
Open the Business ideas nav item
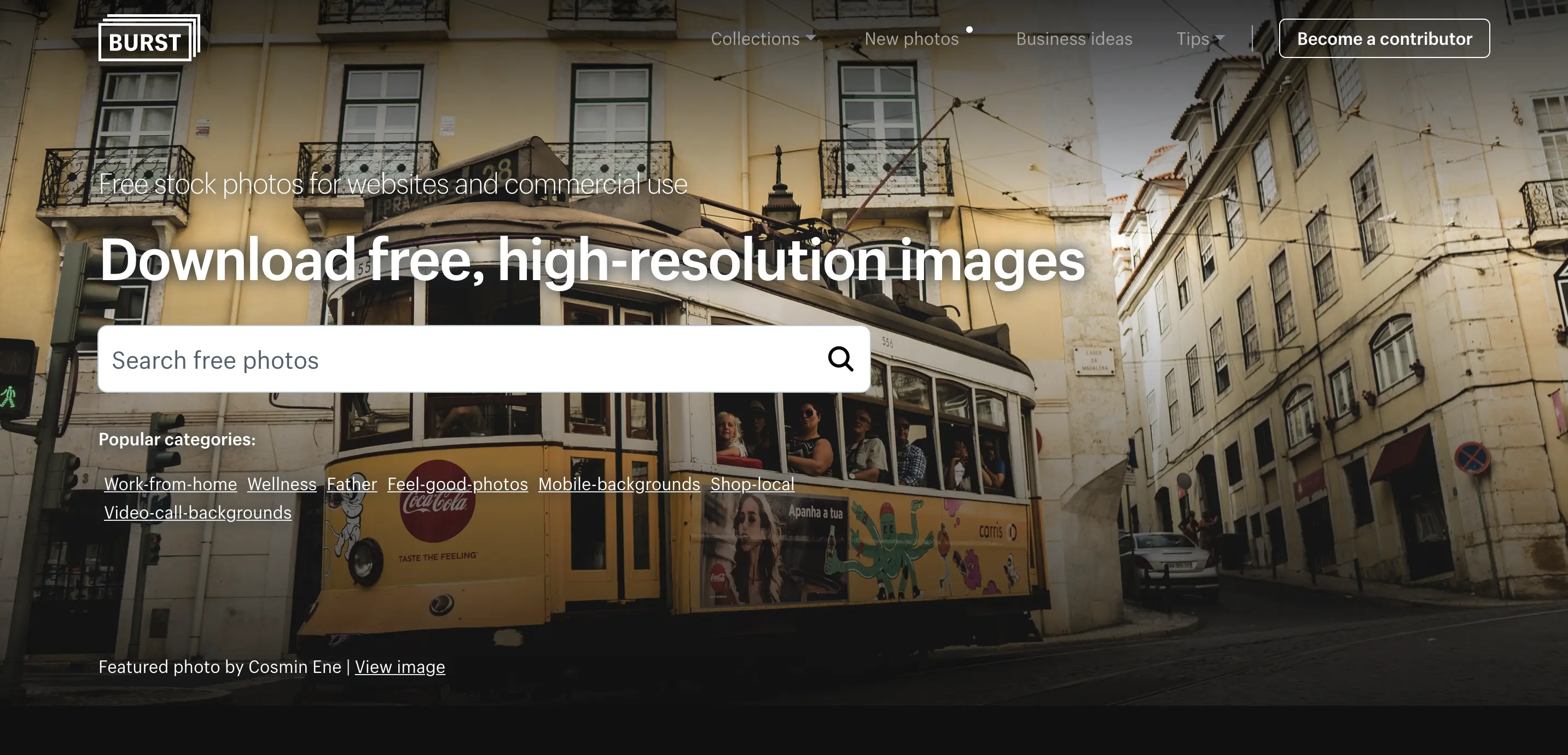(1074, 39)
